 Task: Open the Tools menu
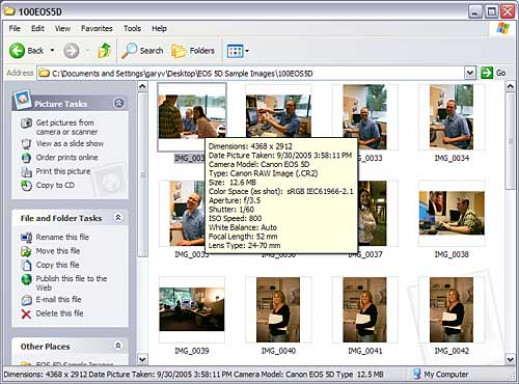click(132, 28)
